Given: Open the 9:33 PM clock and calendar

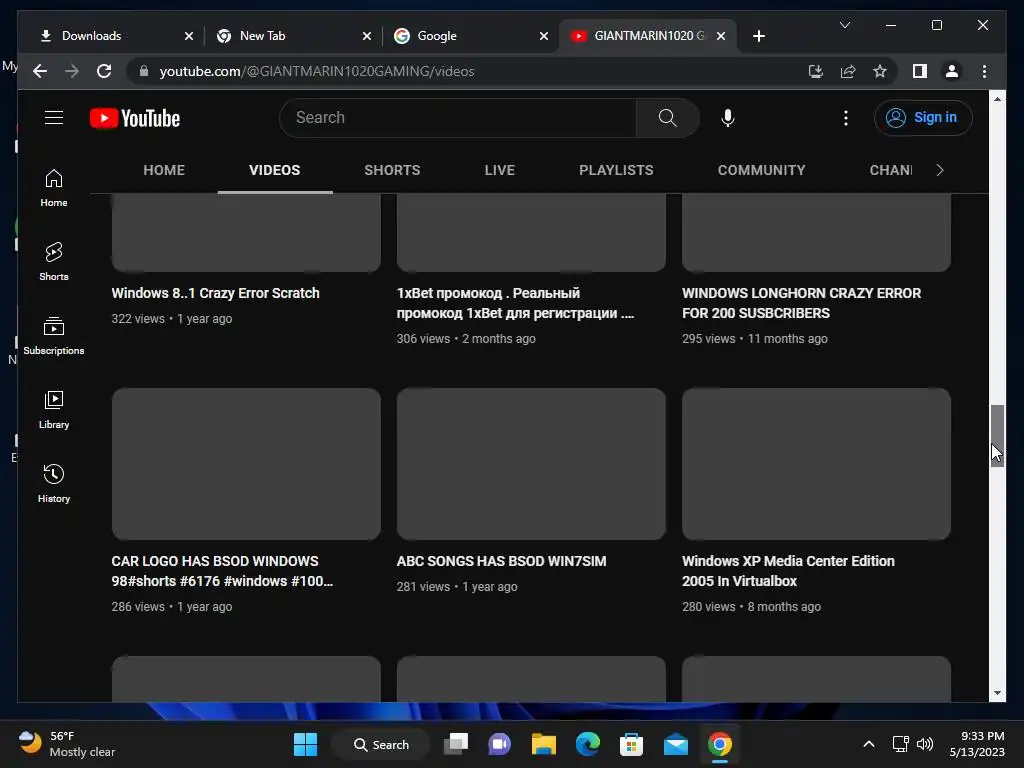Looking at the screenshot, I should tap(977, 744).
